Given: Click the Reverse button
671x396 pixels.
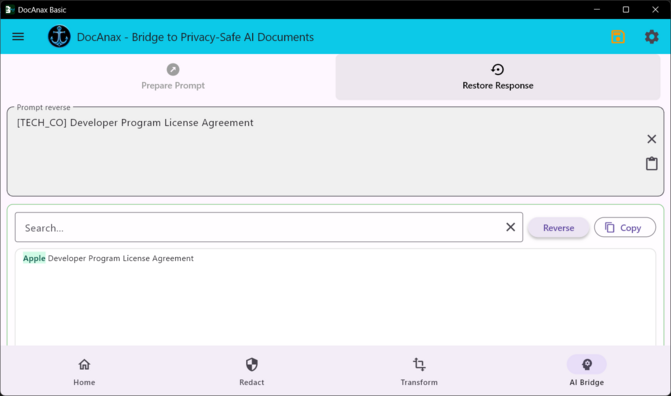Looking at the screenshot, I should tap(558, 228).
